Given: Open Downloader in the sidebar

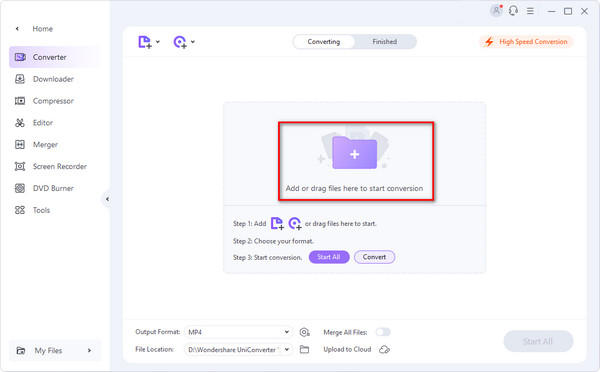Looking at the screenshot, I should (x=55, y=79).
